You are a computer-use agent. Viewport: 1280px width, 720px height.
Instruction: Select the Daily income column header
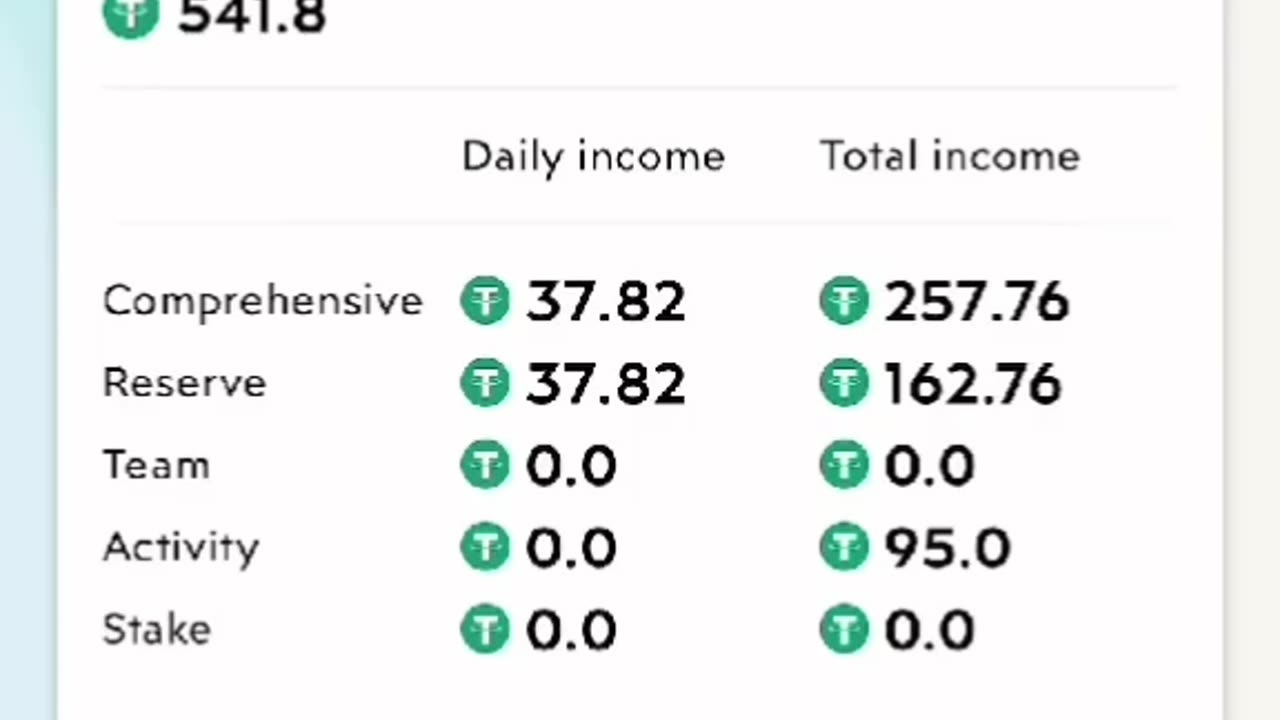[x=593, y=157]
